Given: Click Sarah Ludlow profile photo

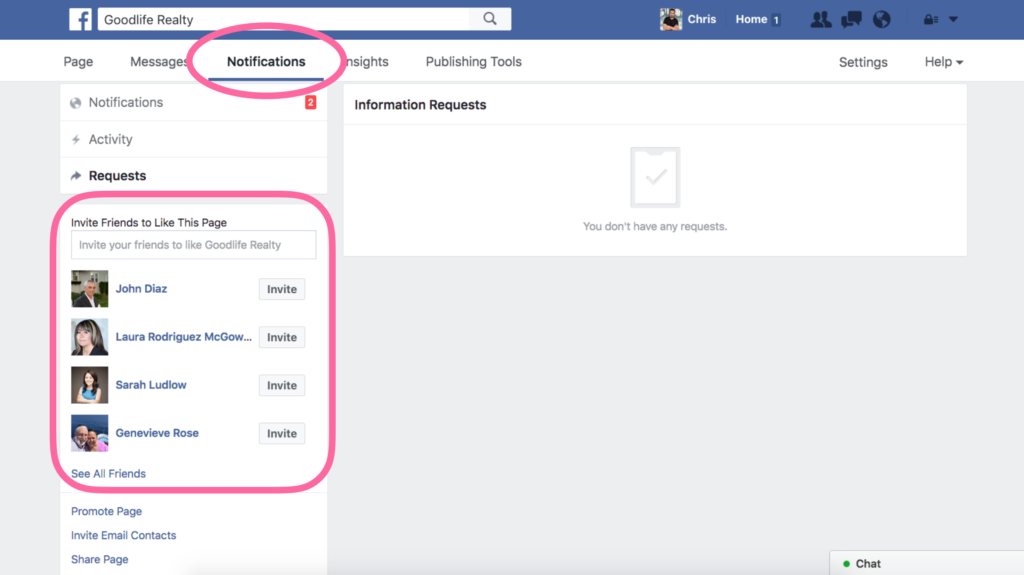Looking at the screenshot, I should (x=89, y=385).
